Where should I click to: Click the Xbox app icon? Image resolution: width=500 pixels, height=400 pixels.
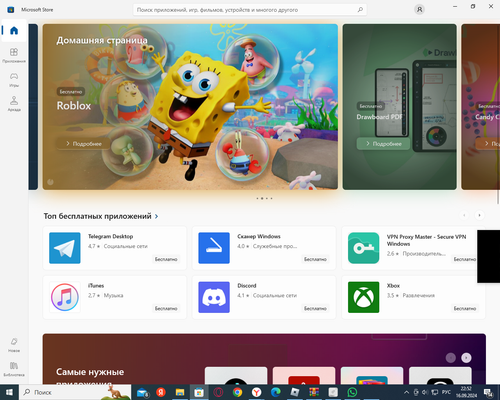[364, 297]
